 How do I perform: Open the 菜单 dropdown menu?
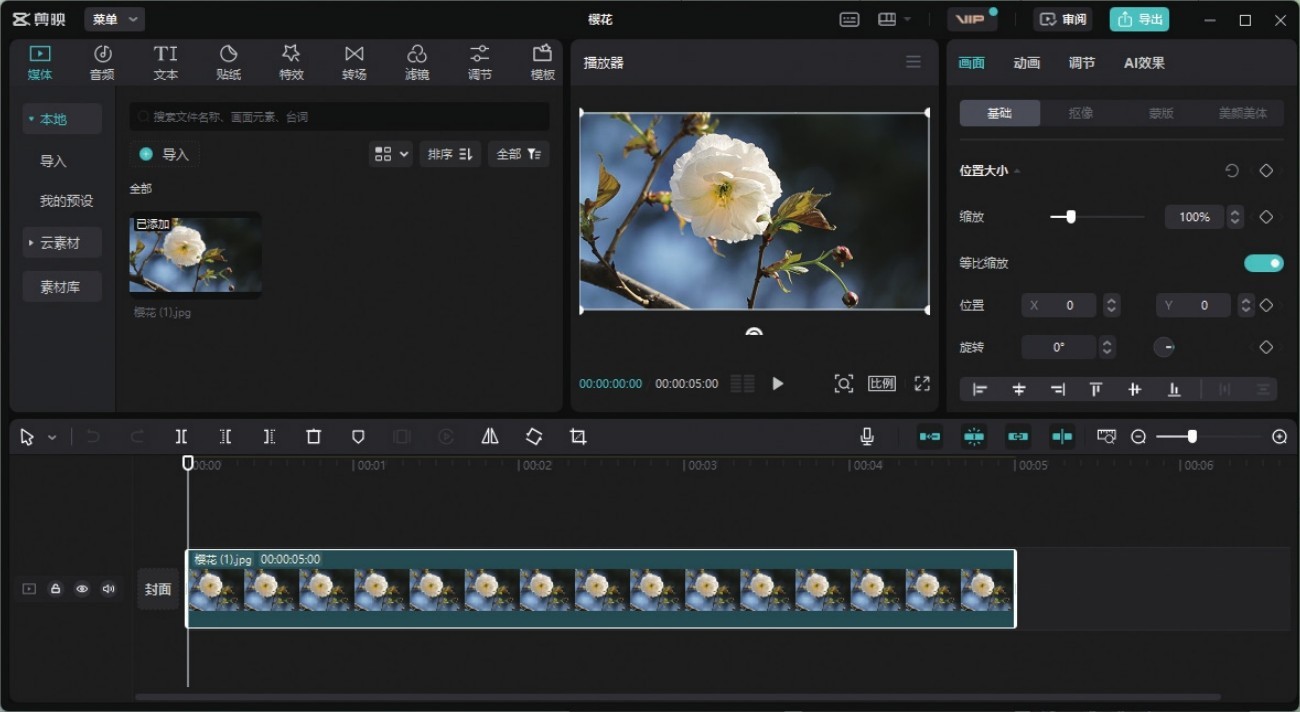(115, 19)
